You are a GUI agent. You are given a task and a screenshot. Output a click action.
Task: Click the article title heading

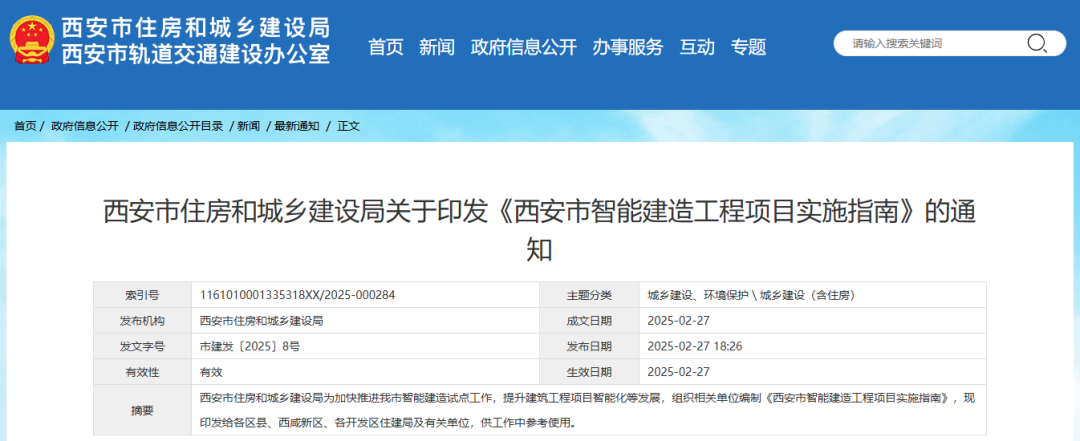click(539, 231)
